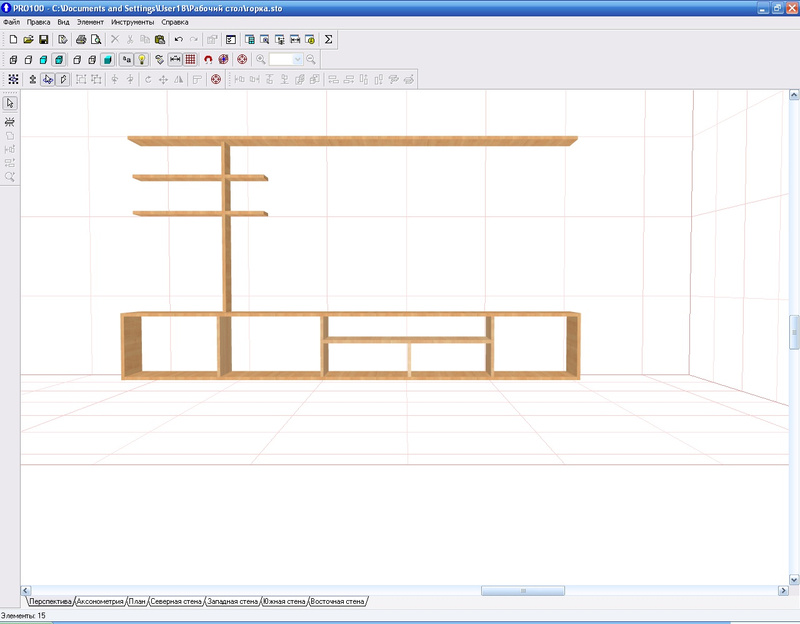Viewport: 800px width, 624px height.
Task: Click the Undo arrow icon
Action: click(x=178, y=40)
